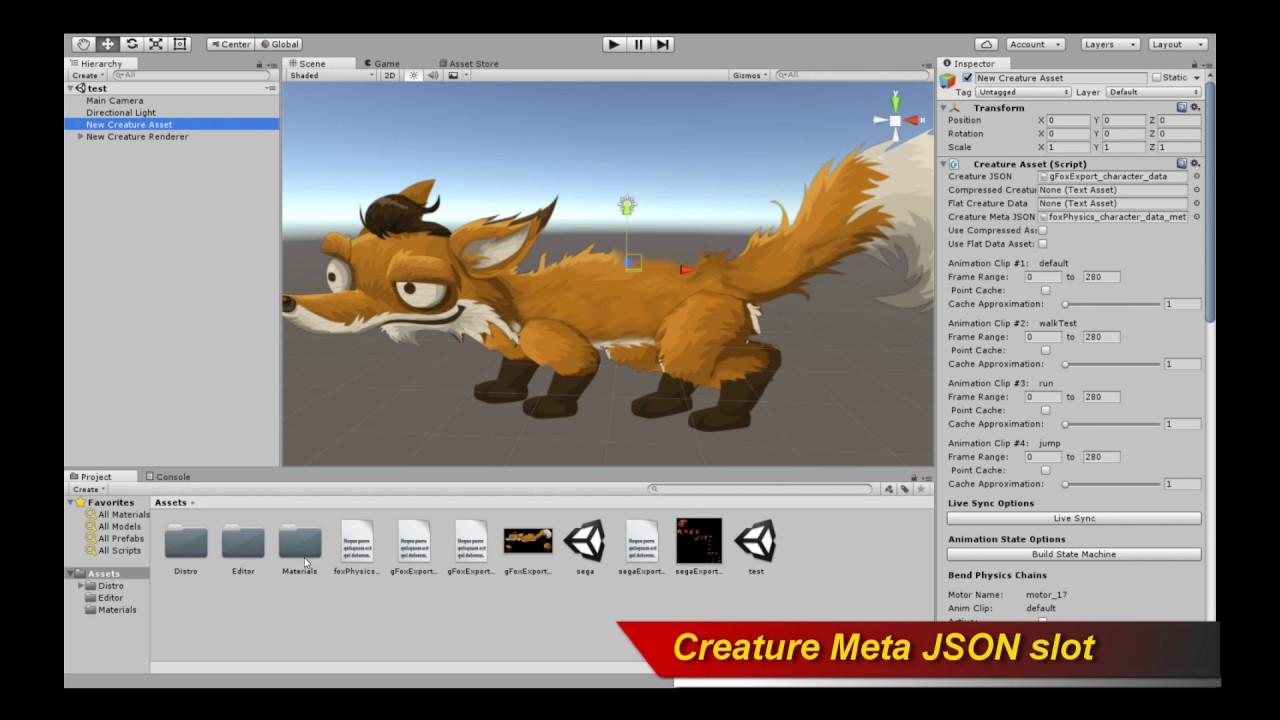1280x720 pixels.
Task: Open the Shaded draw mode dropdown
Action: coord(331,75)
